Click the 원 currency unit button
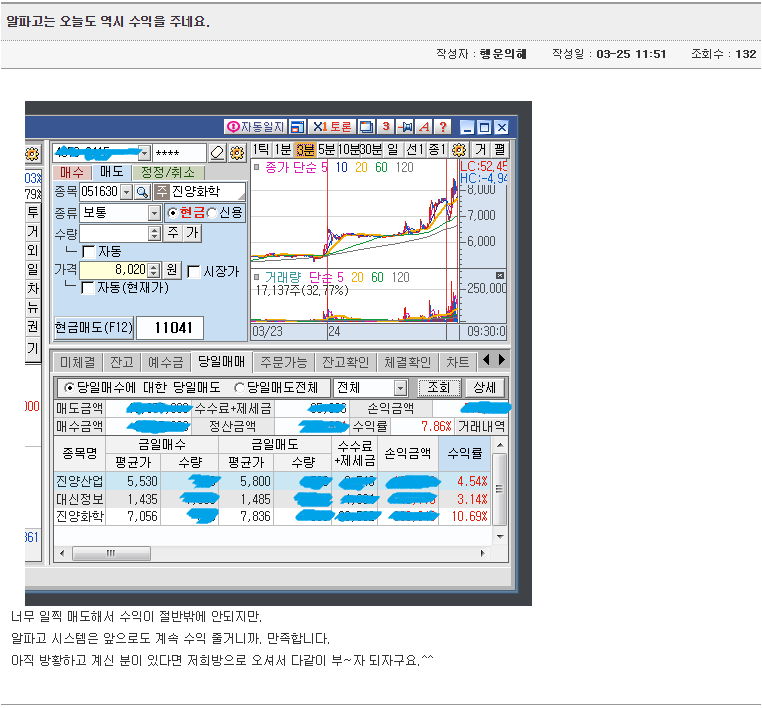Screen dimensions: 762x708 tap(172, 270)
